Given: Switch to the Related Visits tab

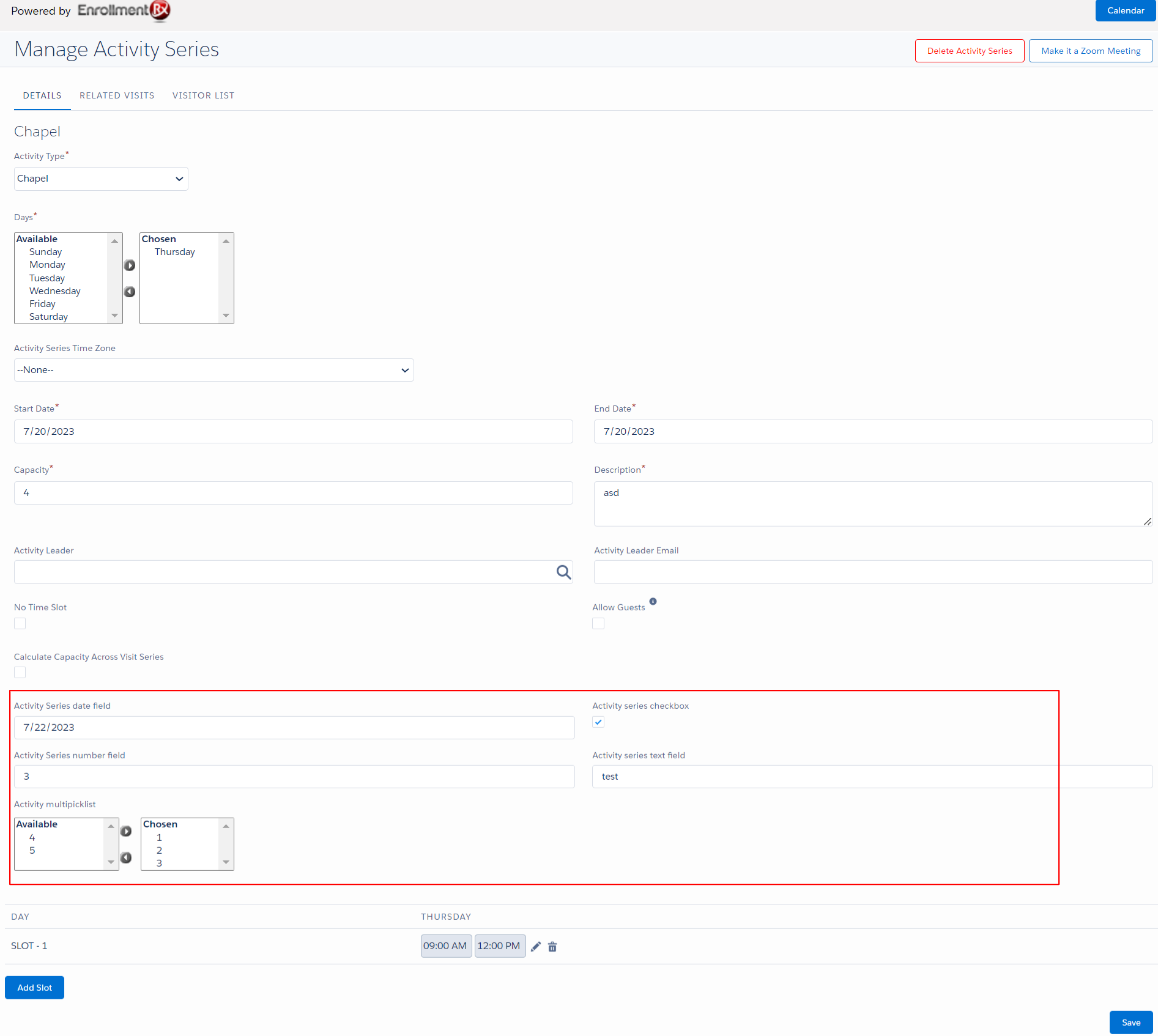Looking at the screenshot, I should [x=117, y=95].
